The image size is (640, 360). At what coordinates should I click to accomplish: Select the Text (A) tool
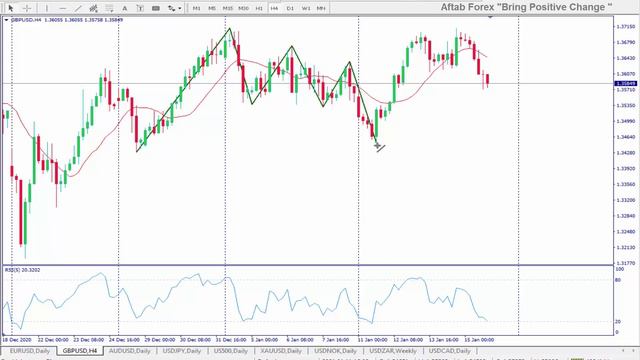124,8
